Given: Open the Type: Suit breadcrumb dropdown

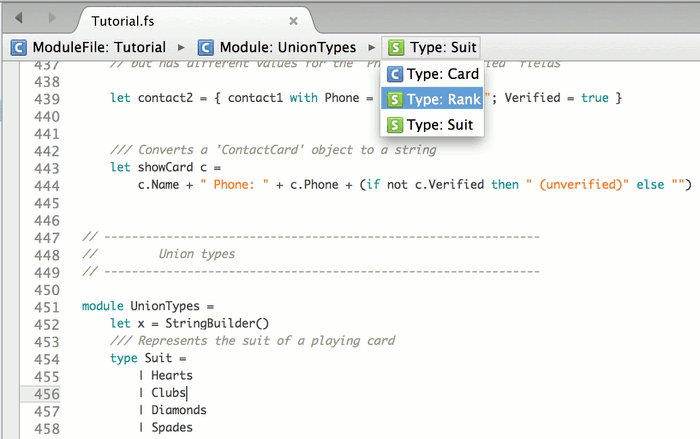Looking at the screenshot, I should (431, 47).
